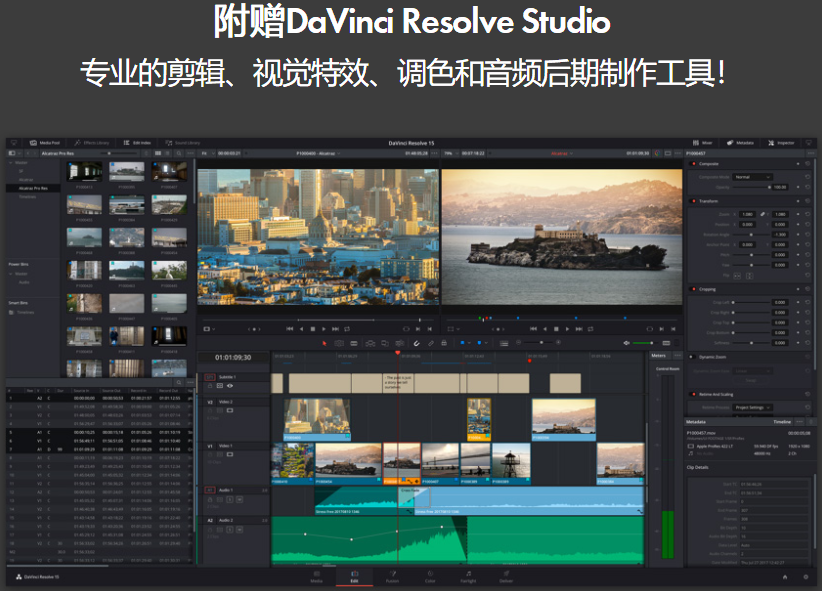The width and height of the screenshot is (822, 591).
Task: Open Project Settings gear icon
Action: point(806,577)
